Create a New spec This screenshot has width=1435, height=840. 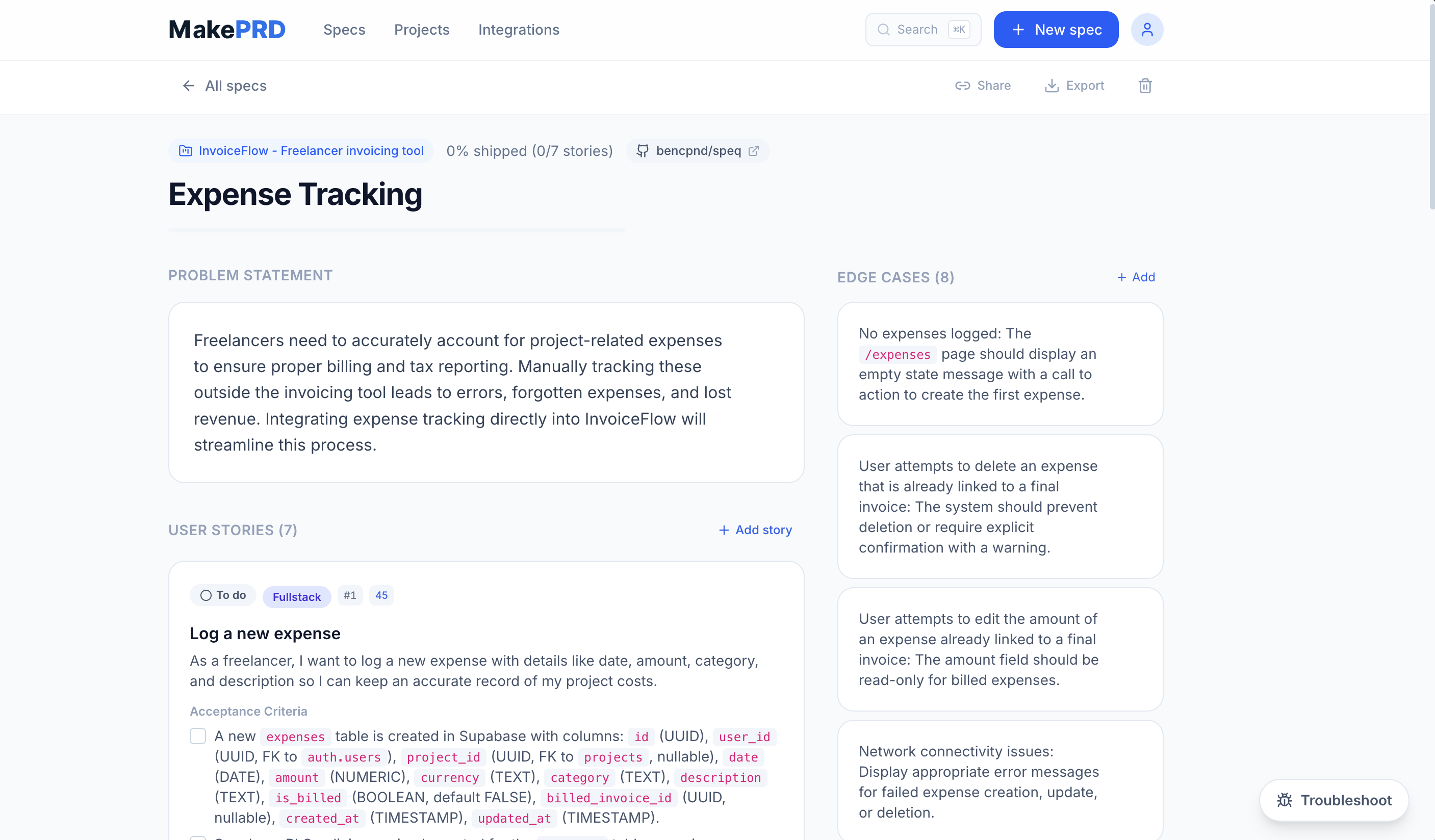[1055, 29]
